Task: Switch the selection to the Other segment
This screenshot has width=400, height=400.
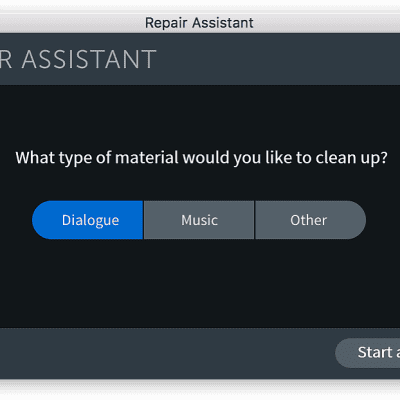Action: [x=310, y=220]
